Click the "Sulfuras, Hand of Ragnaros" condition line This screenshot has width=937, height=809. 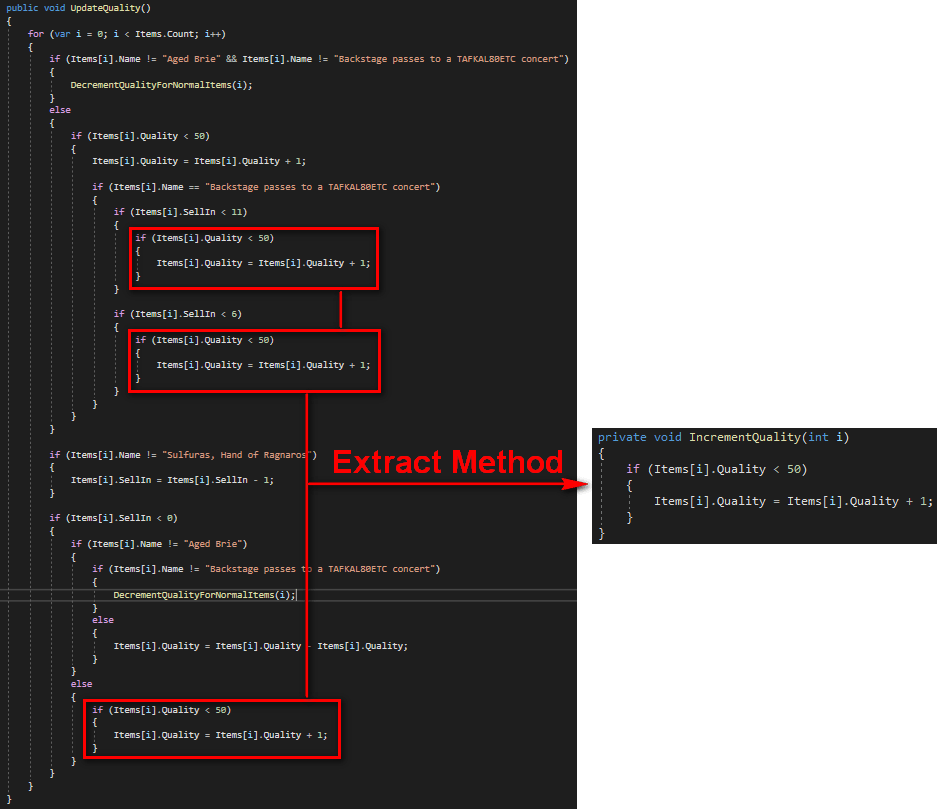coord(183,455)
